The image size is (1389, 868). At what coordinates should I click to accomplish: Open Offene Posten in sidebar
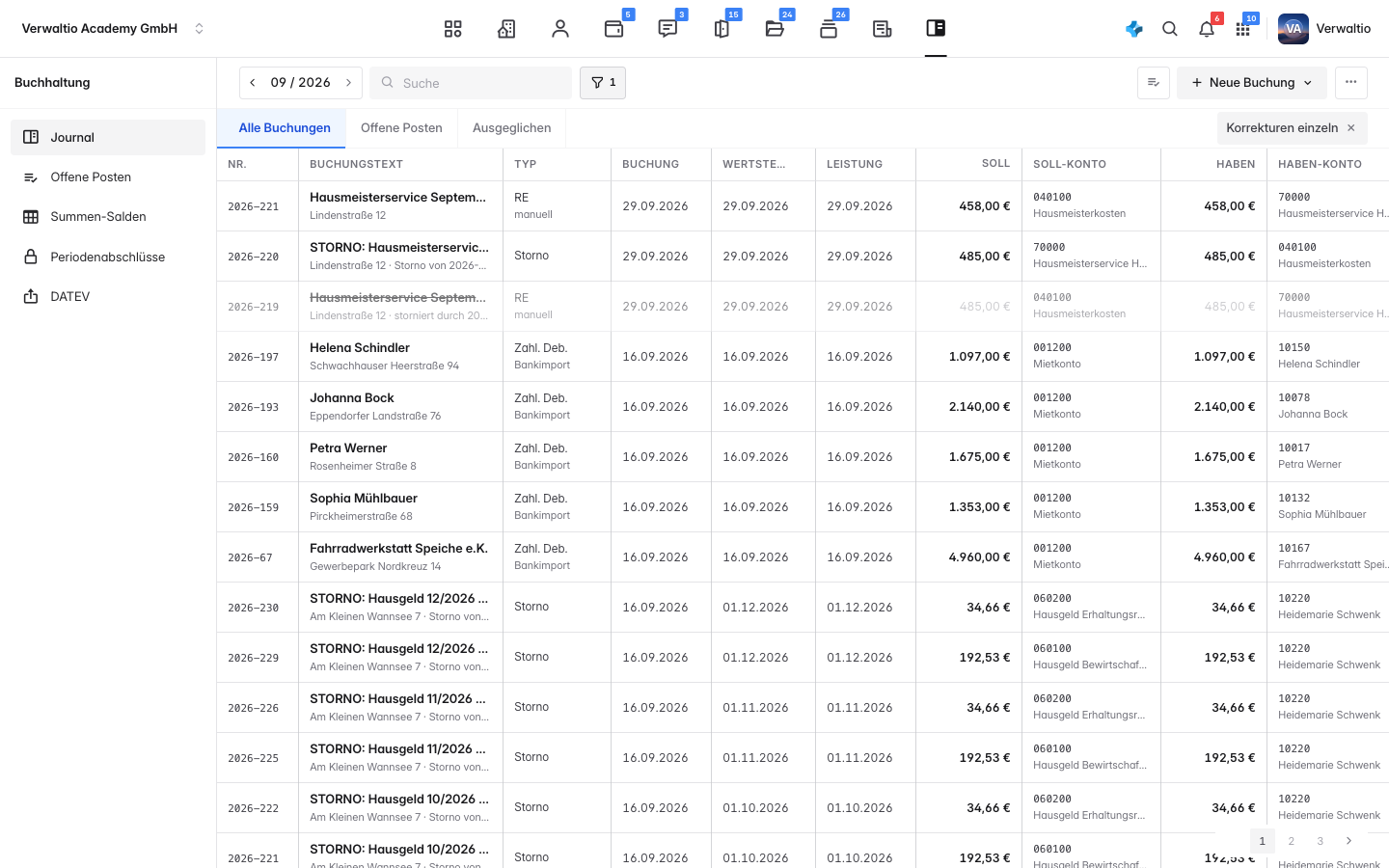[108, 177]
